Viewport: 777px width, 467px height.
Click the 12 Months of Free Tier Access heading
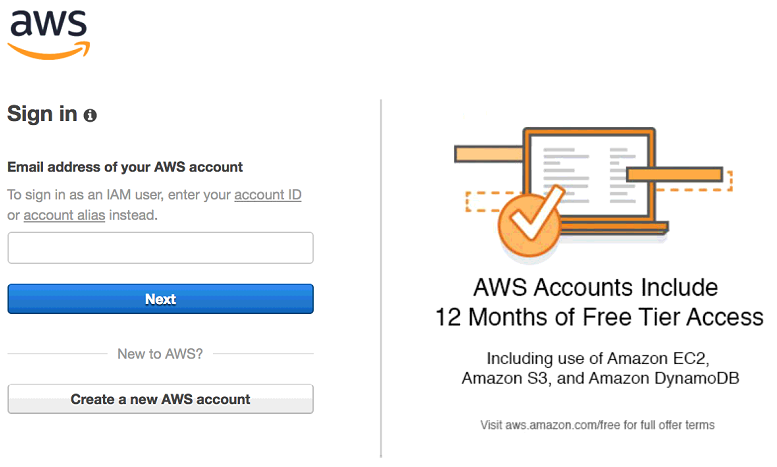tap(599, 317)
